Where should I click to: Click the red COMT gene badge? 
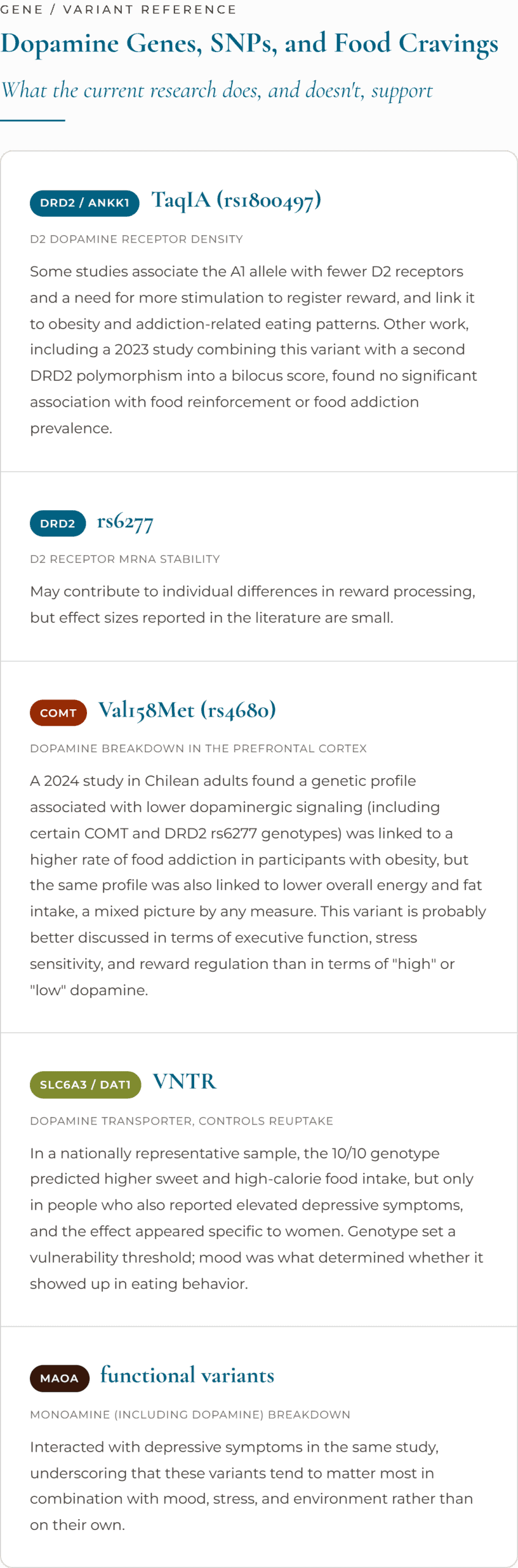tap(58, 712)
